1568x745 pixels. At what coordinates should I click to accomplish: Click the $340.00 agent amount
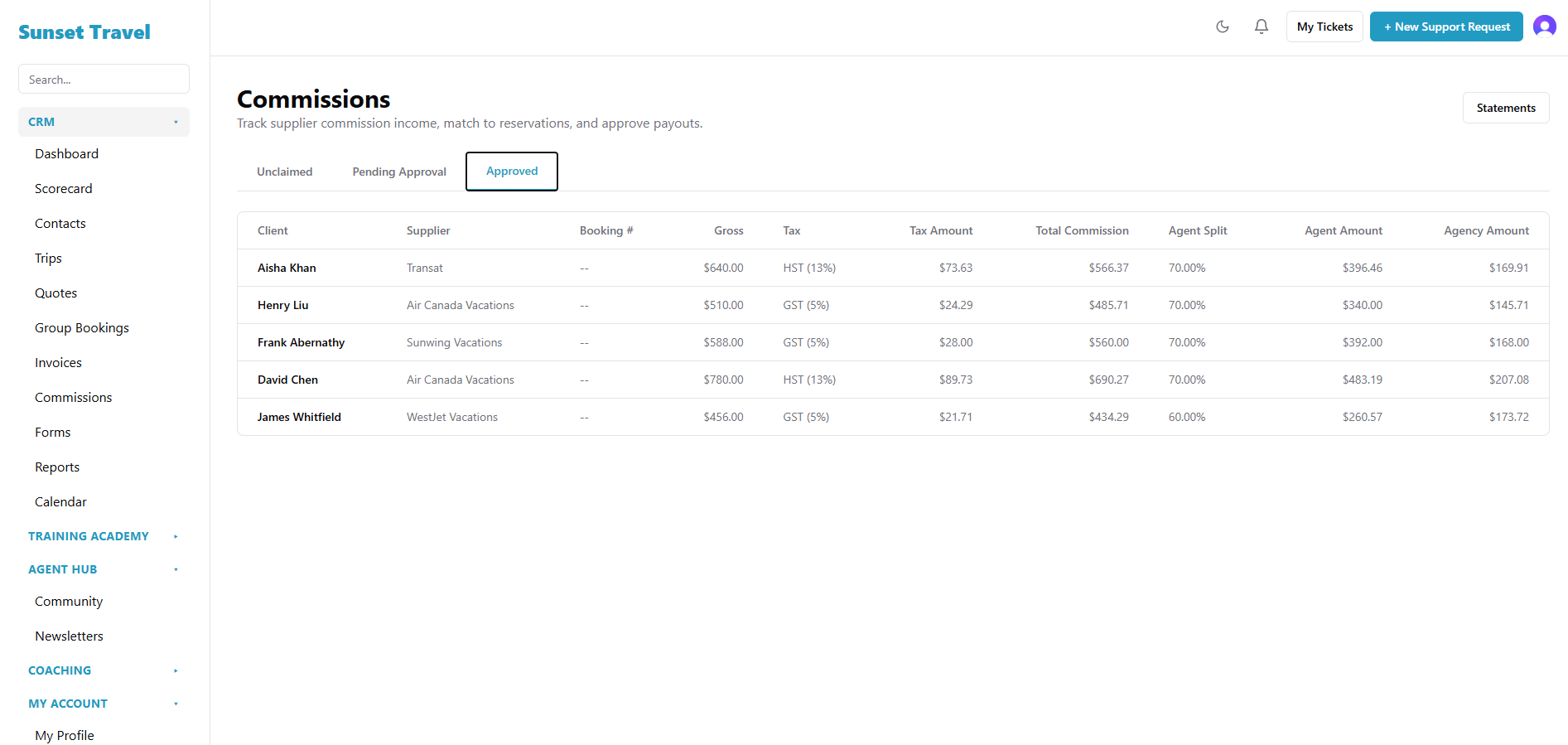pos(1363,305)
